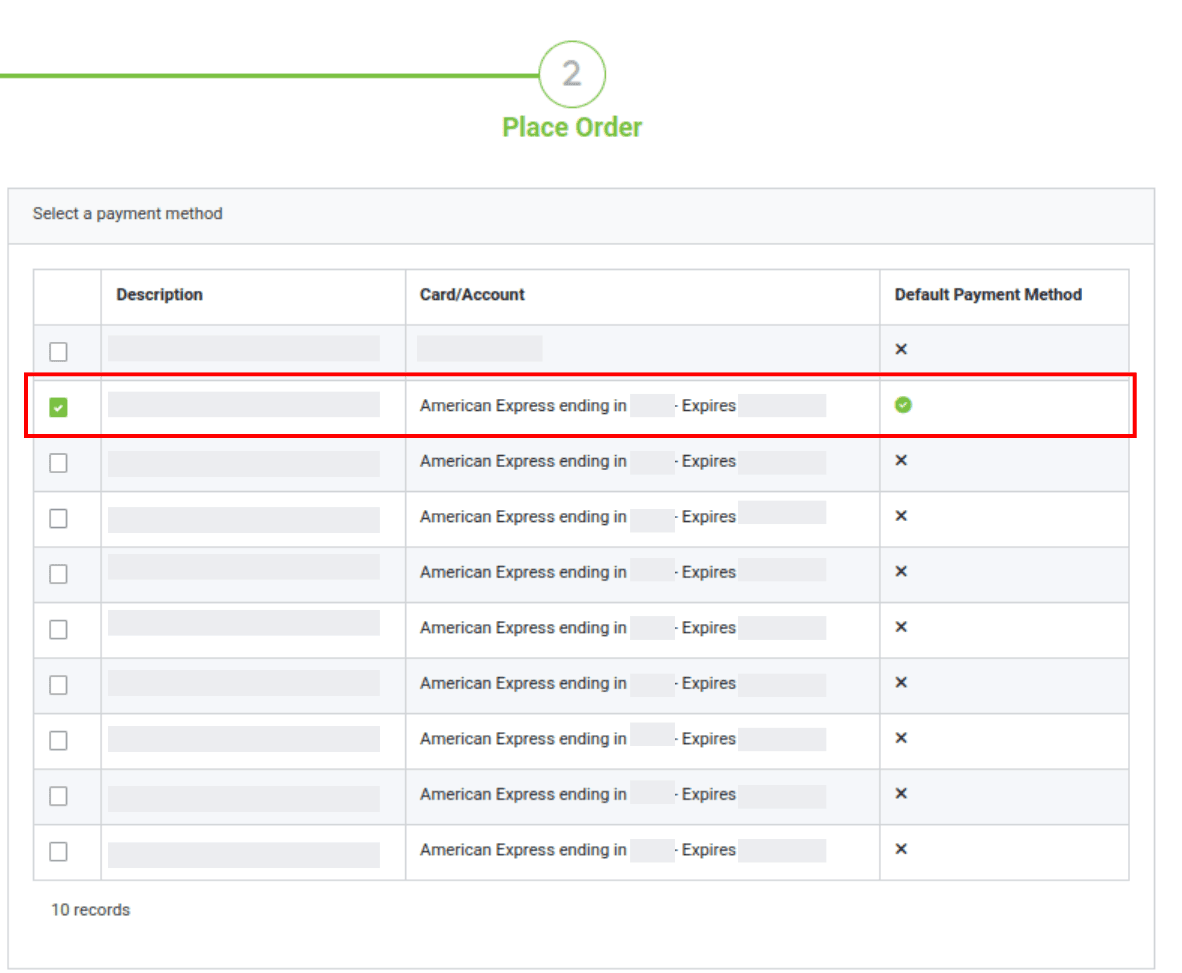
Task: Check the sixth row payment method checkbox
Action: [x=58, y=629]
